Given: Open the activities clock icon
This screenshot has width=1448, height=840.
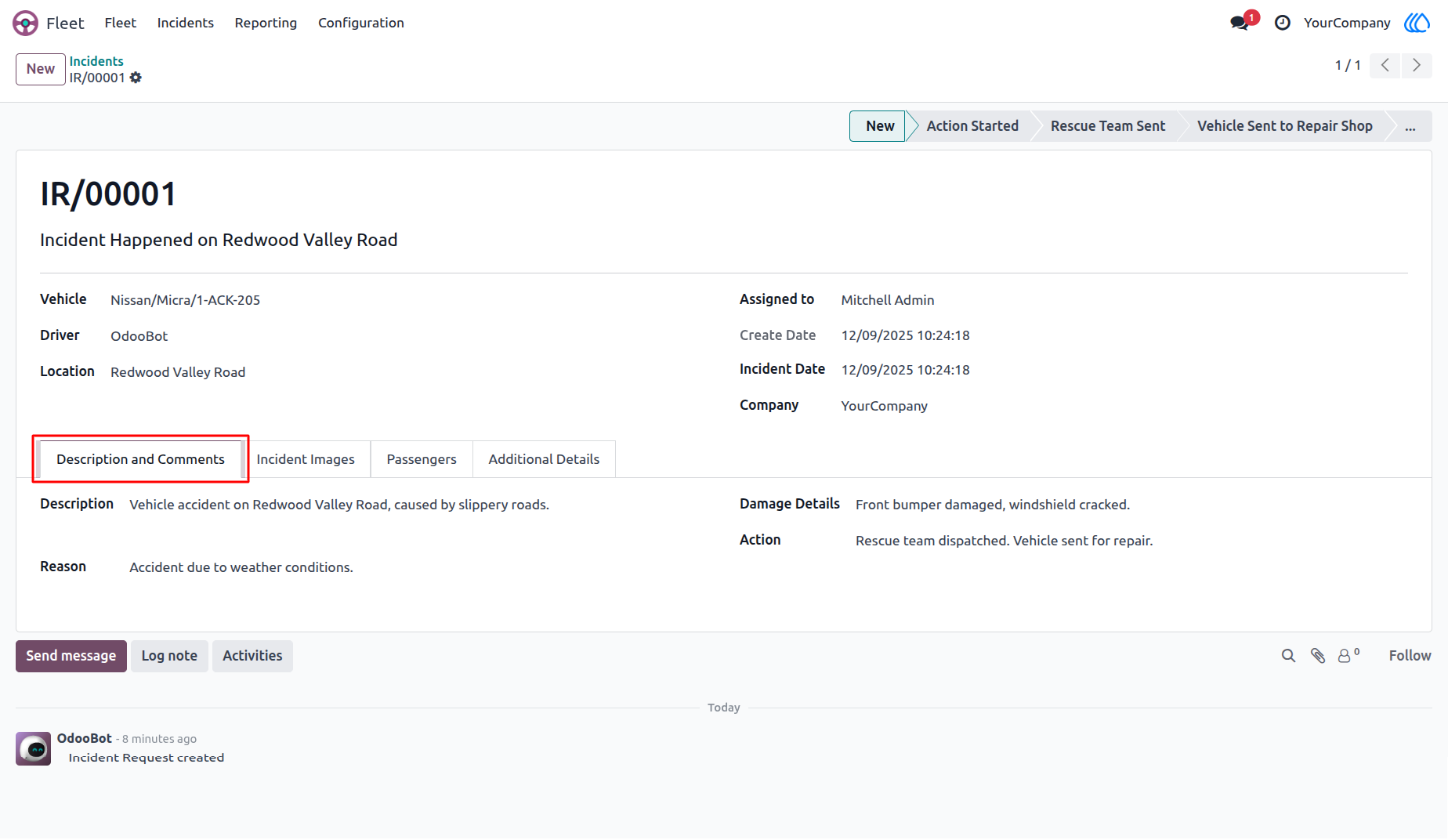Looking at the screenshot, I should tap(1283, 23).
